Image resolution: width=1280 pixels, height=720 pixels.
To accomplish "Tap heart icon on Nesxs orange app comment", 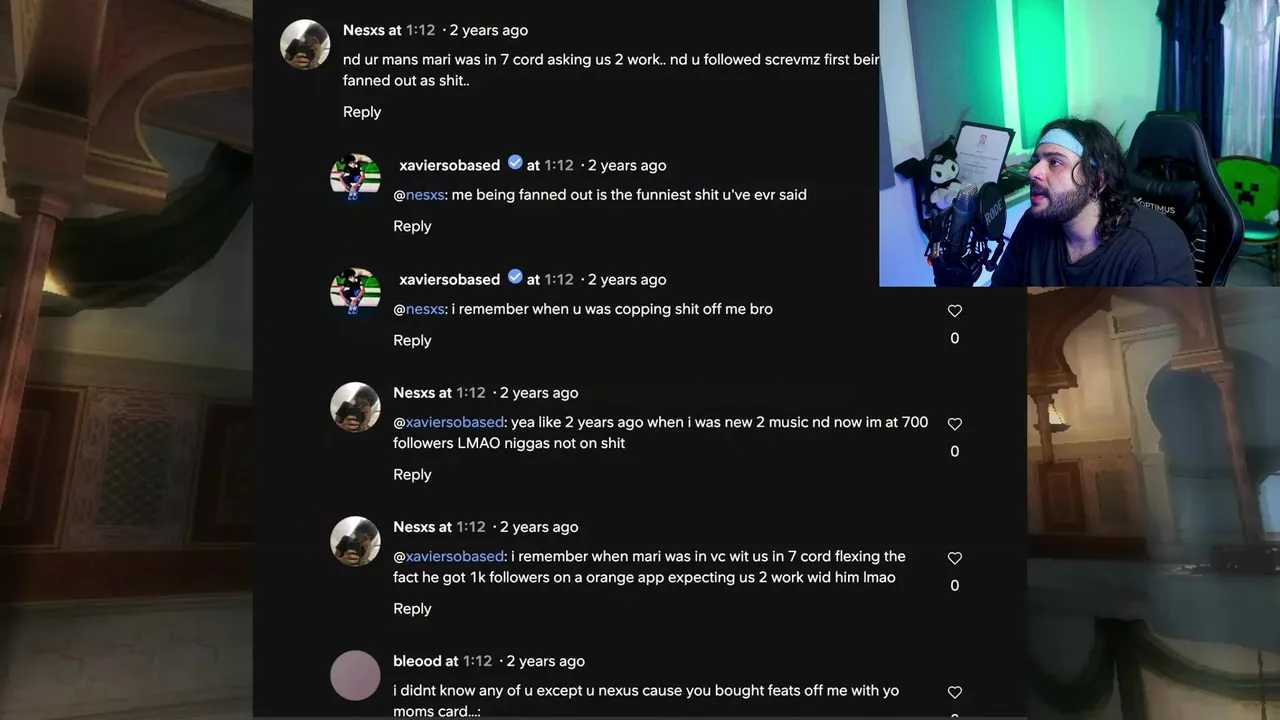I will [x=954, y=558].
